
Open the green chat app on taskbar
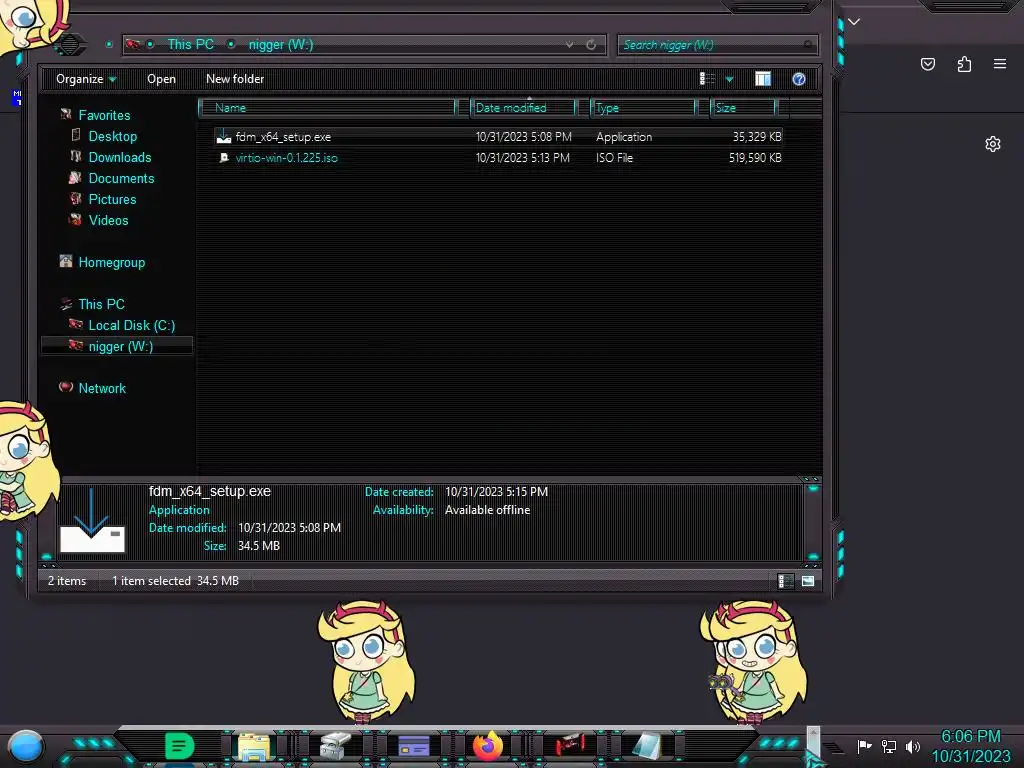179,746
